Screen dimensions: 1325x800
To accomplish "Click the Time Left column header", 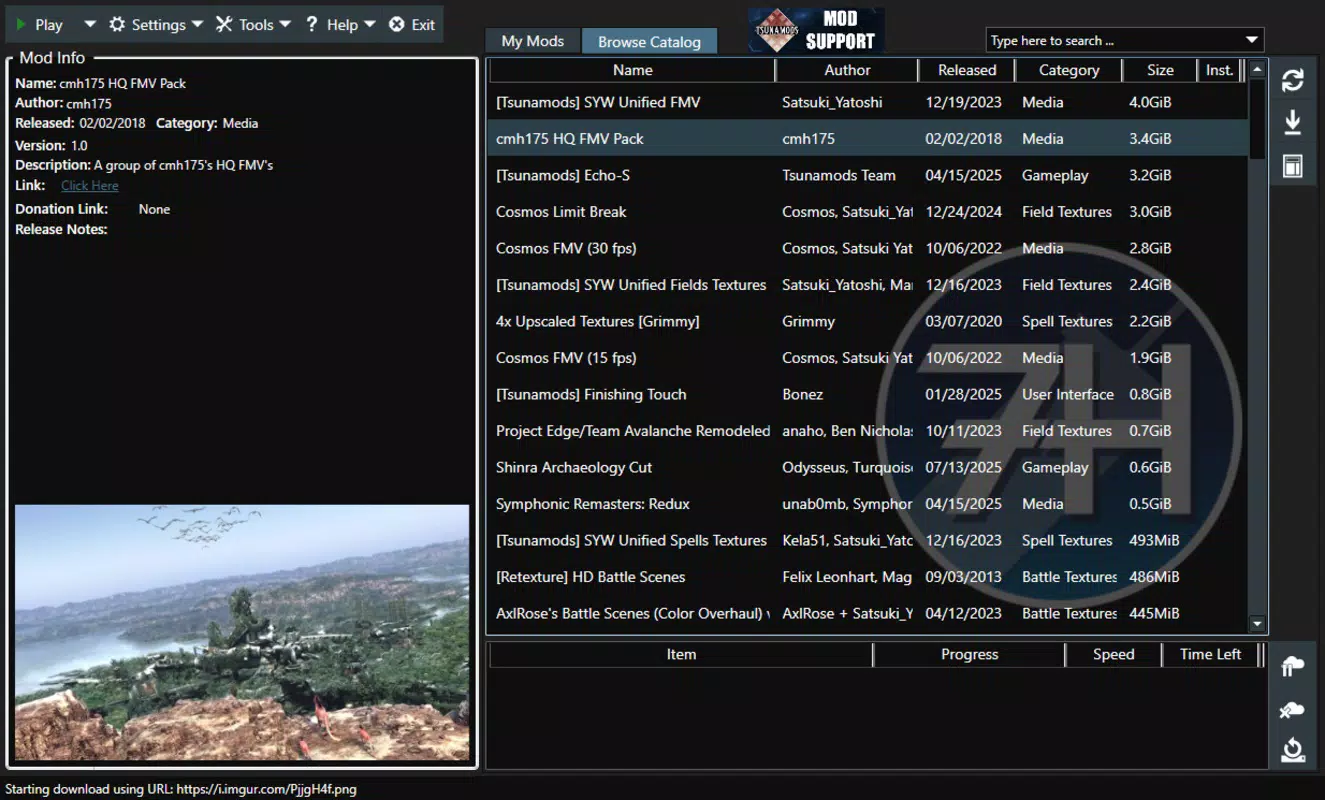I will point(1210,654).
